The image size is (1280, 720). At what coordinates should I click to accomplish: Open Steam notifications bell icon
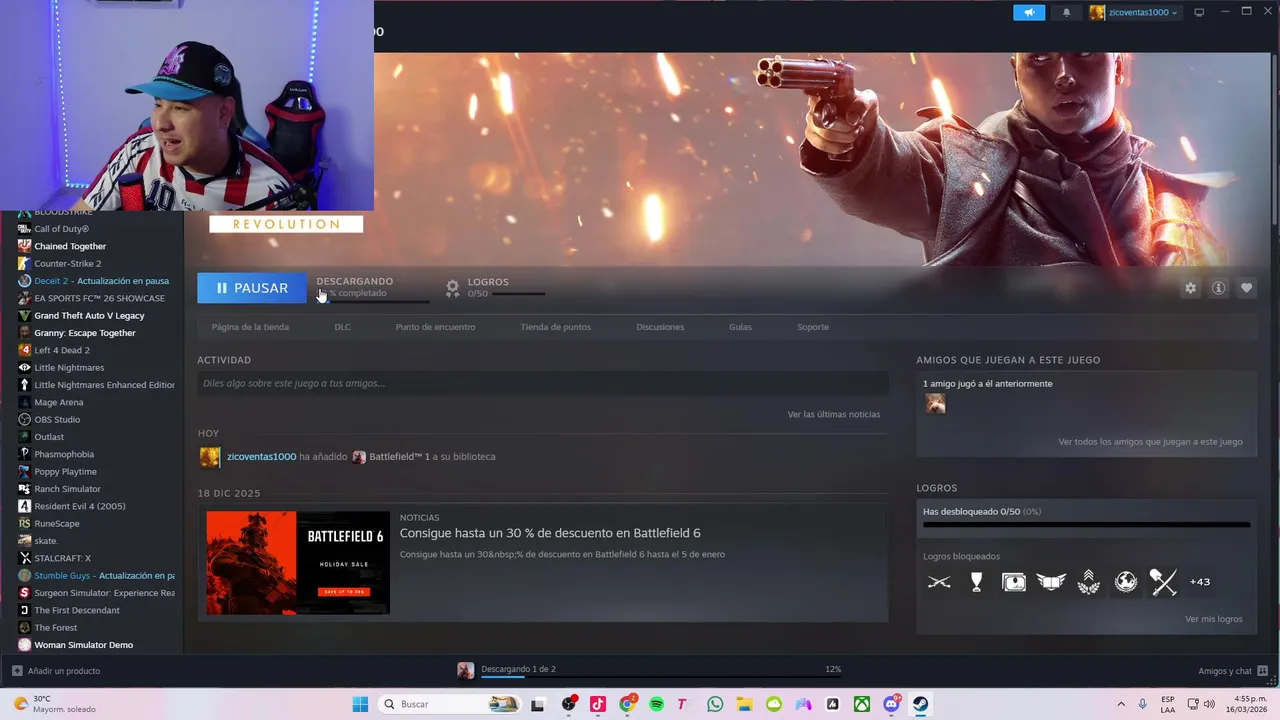(1066, 12)
